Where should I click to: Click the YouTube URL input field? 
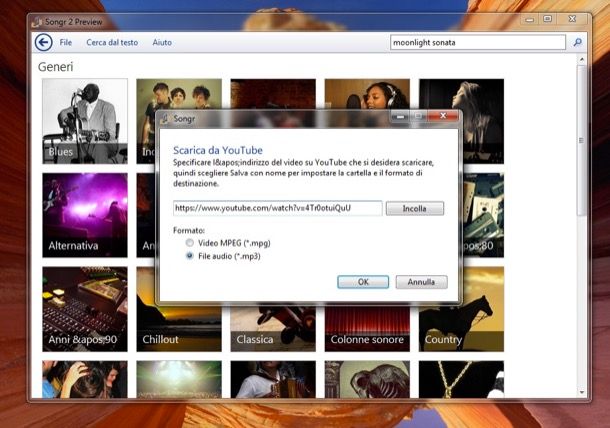point(276,208)
